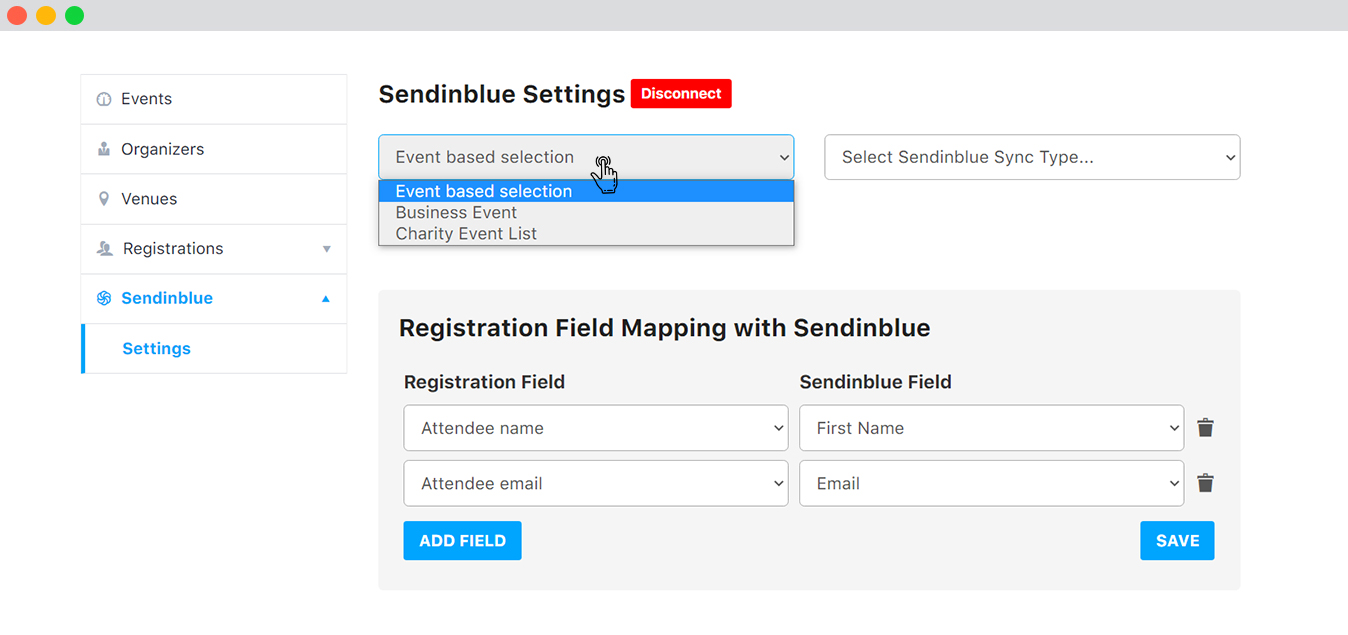The image size is (1348, 635).
Task: Open the Email Sendinblue field dropdown
Action: click(991, 483)
